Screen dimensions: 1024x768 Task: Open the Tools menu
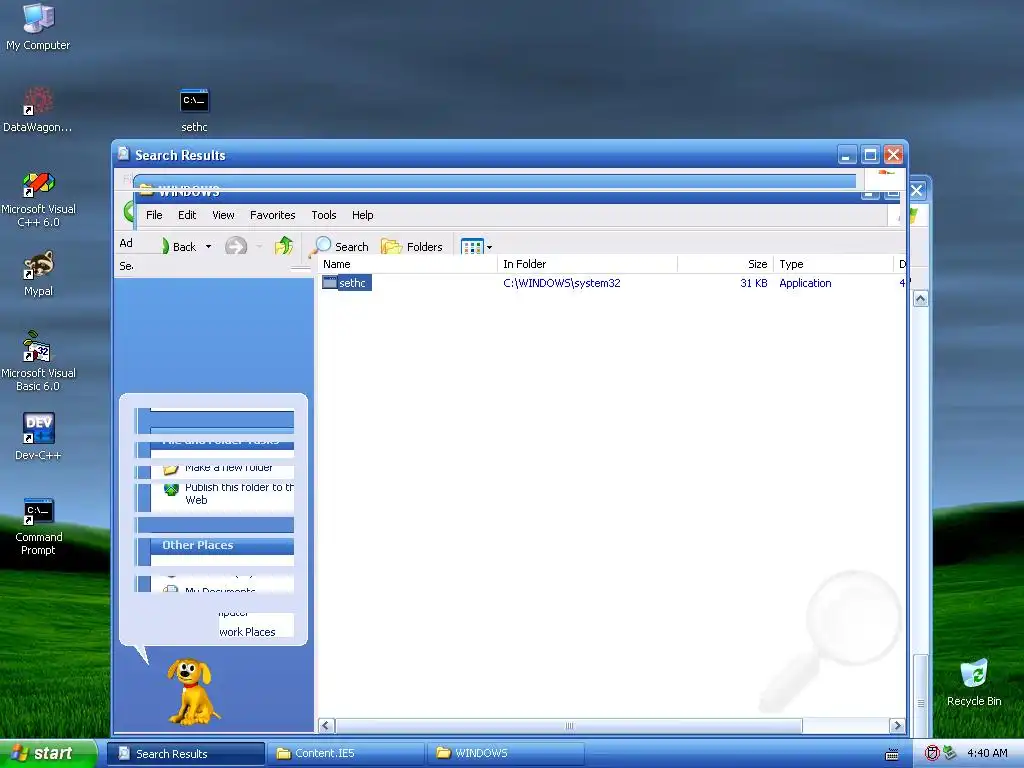[x=323, y=215]
